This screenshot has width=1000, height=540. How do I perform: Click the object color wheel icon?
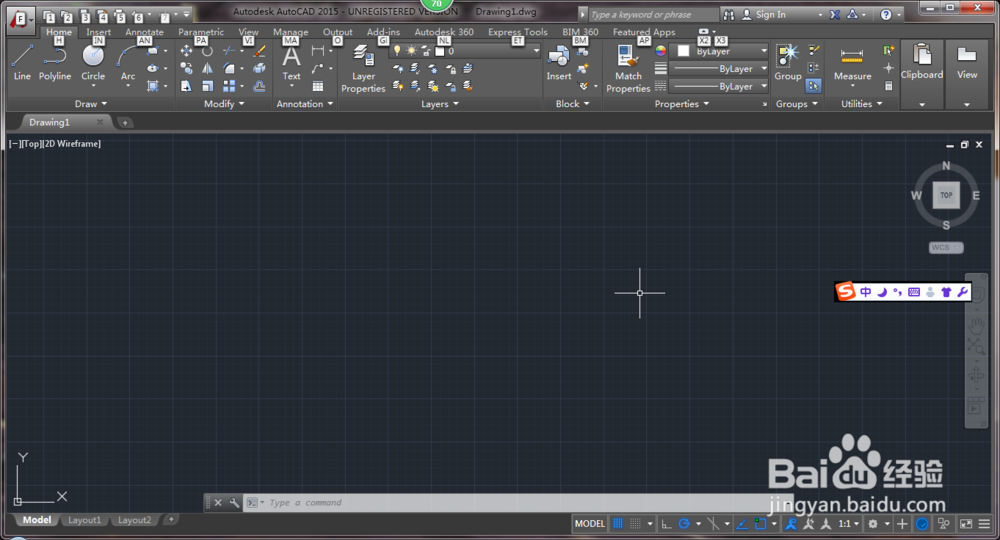(x=661, y=51)
